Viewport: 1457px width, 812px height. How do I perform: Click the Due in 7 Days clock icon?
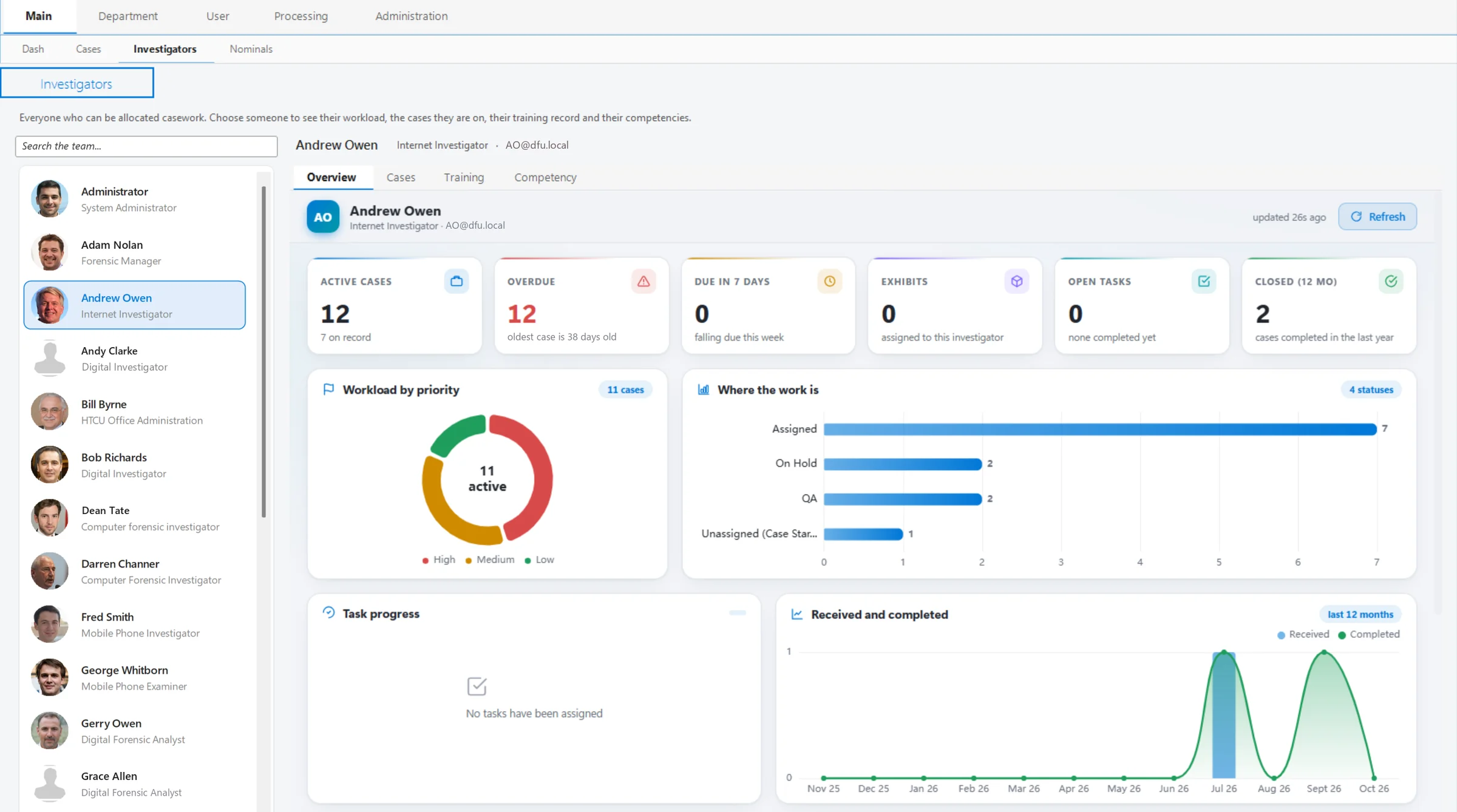[830, 281]
